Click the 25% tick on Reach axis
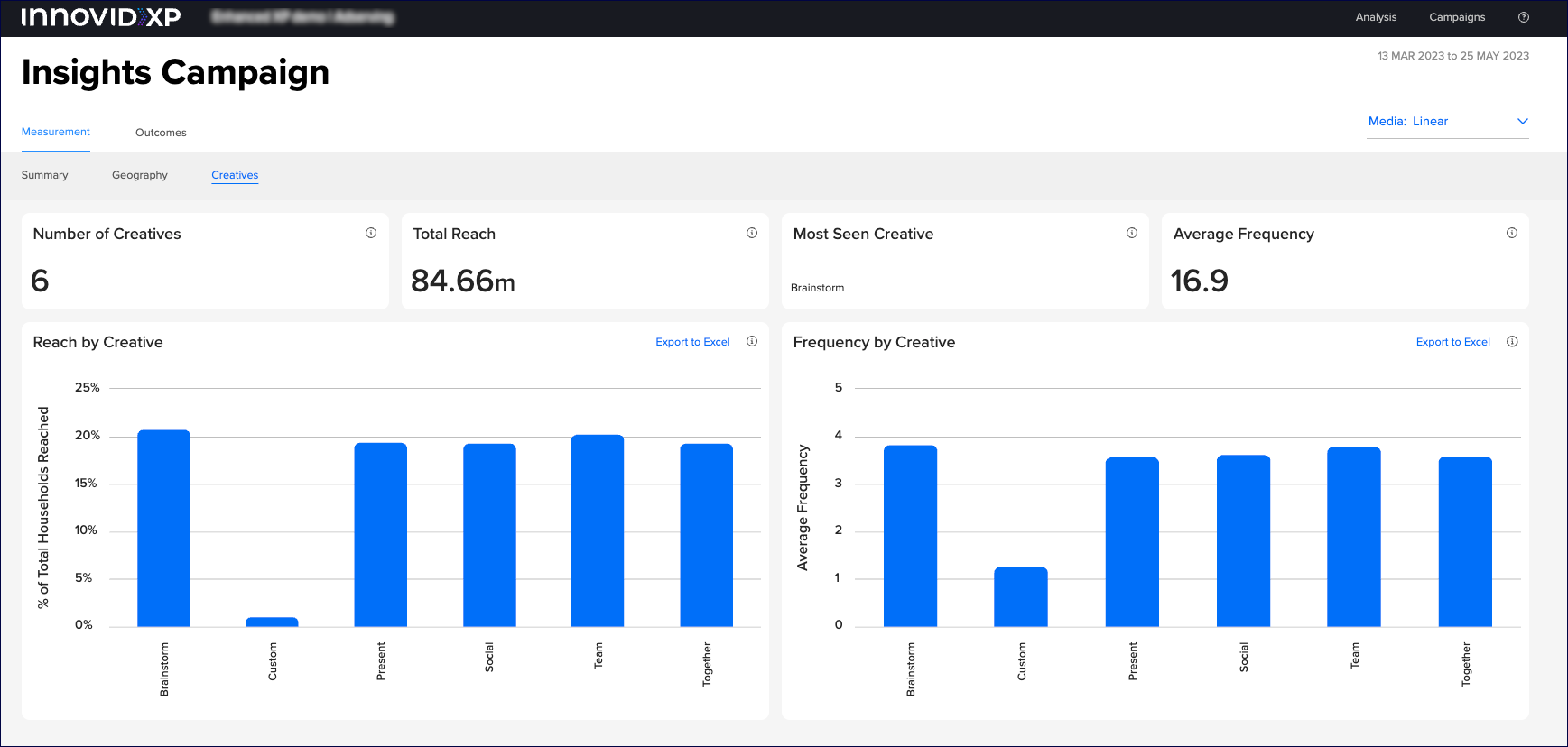This screenshot has width=1568, height=747. pos(88,388)
